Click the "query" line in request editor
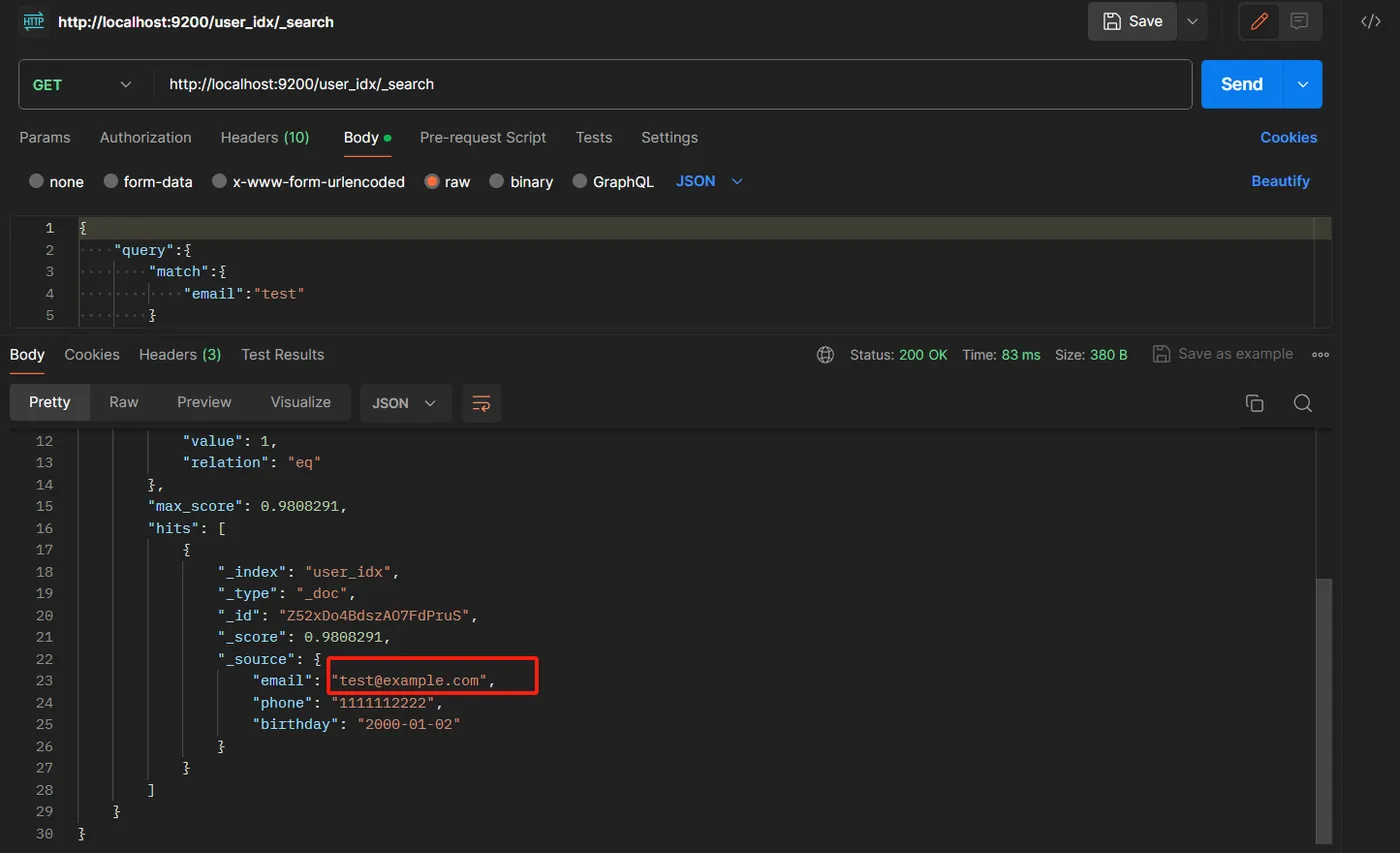The width and height of the screenshot is (1400, 853). 154,250
